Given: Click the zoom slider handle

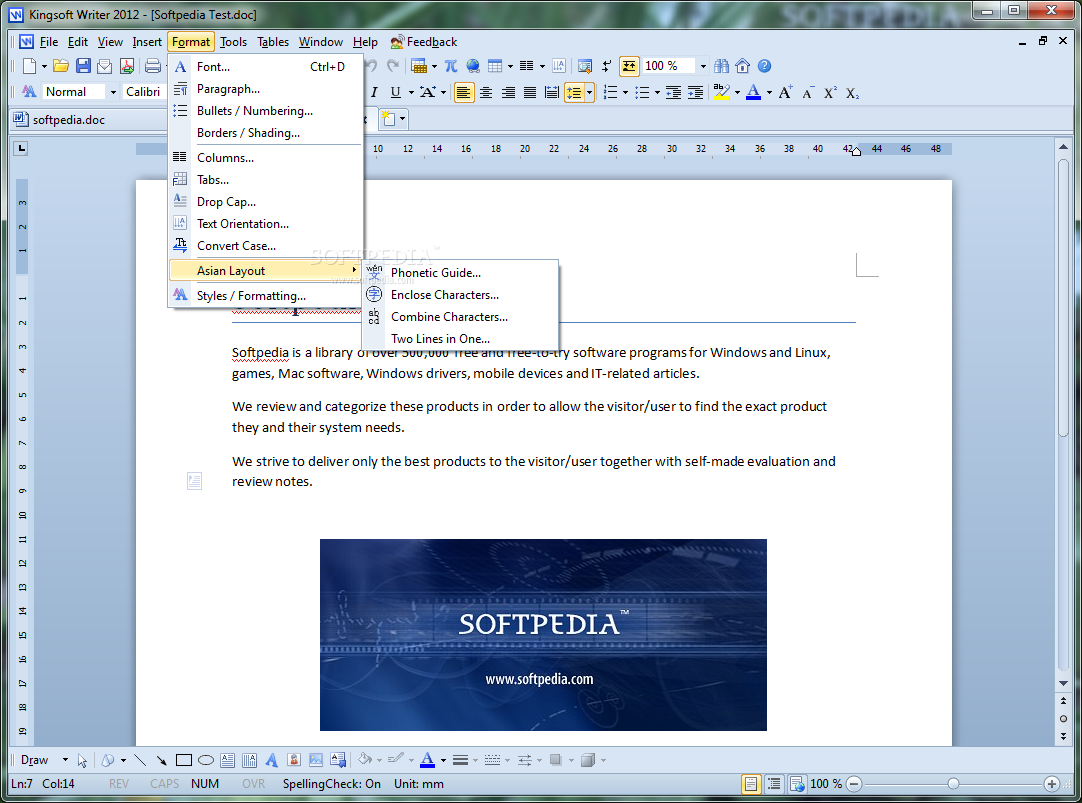Looking at the screenshot, I should 953,784.
